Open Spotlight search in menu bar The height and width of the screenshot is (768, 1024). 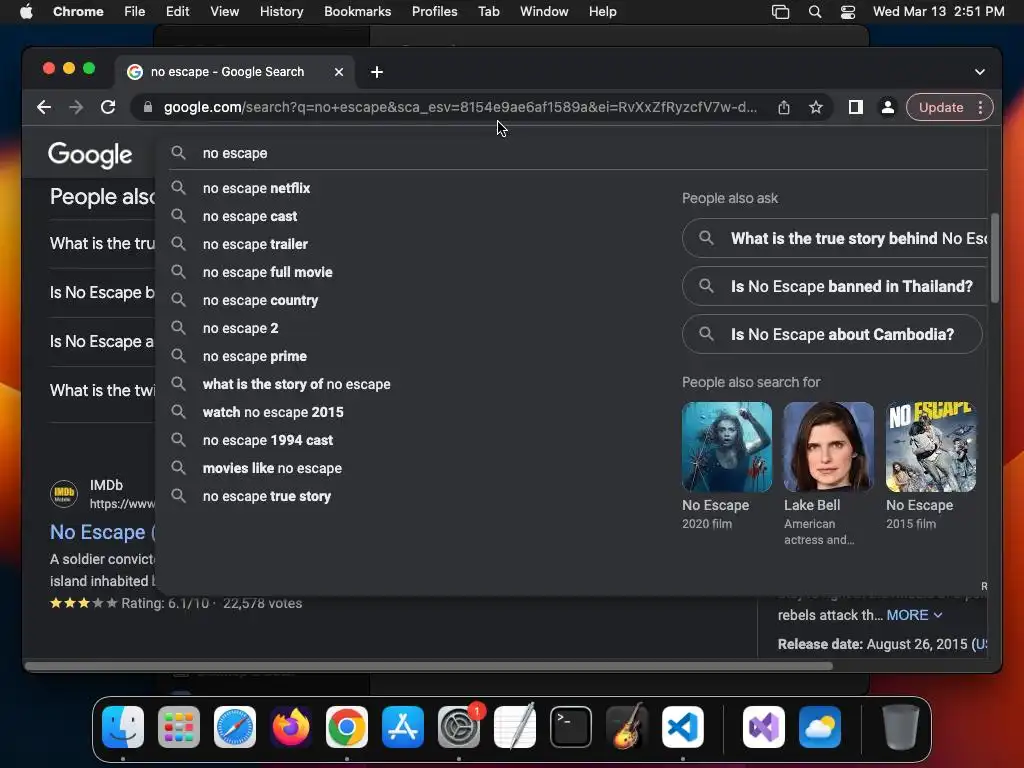coord(814,12)
